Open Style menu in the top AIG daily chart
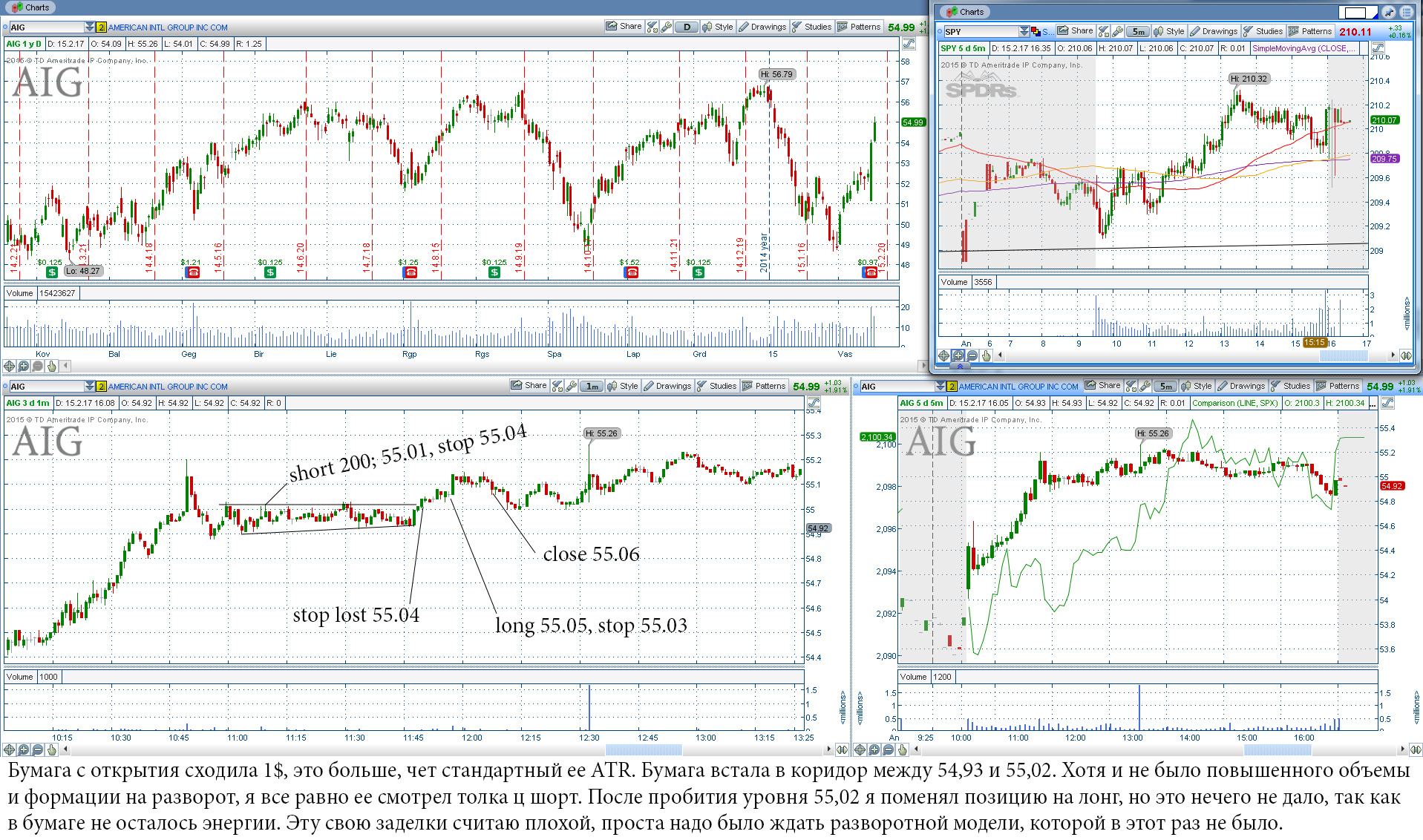 [x=718, y=27]
